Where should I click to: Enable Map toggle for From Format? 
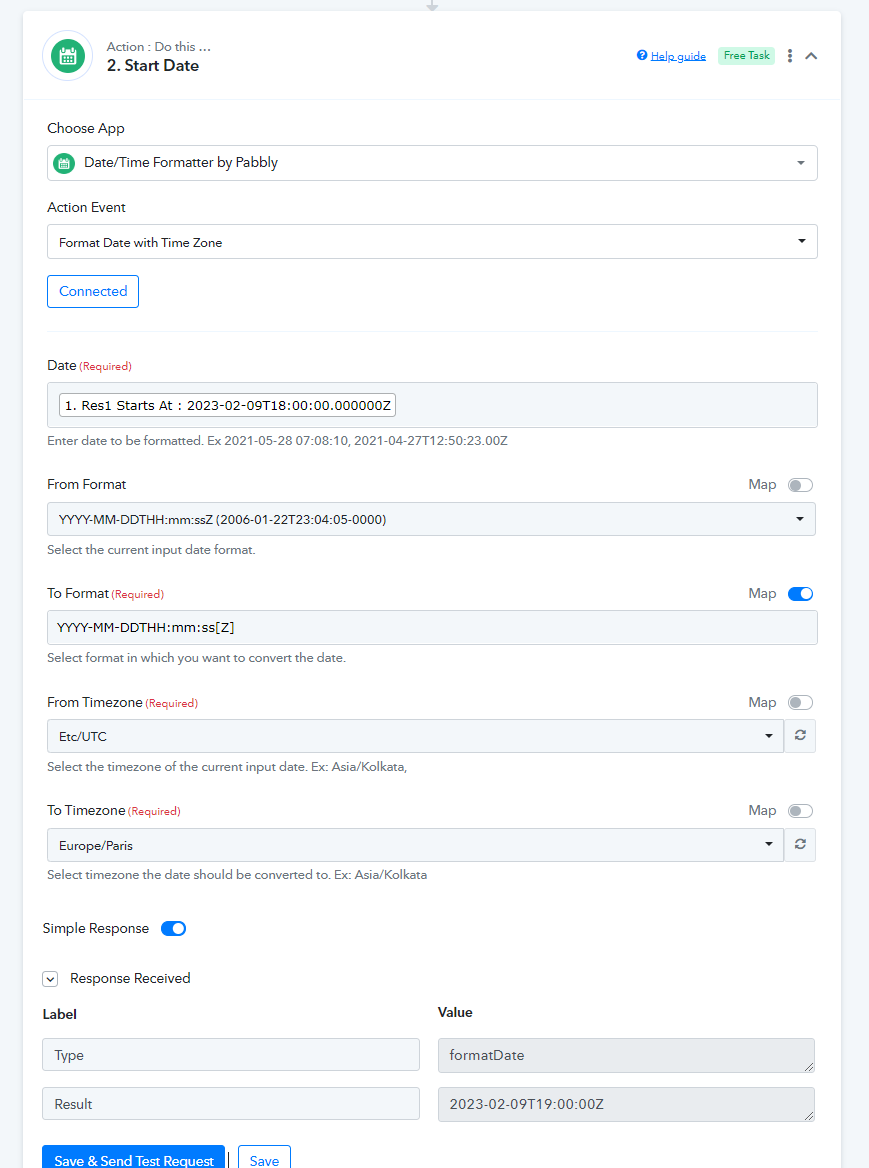coord(800,485)
